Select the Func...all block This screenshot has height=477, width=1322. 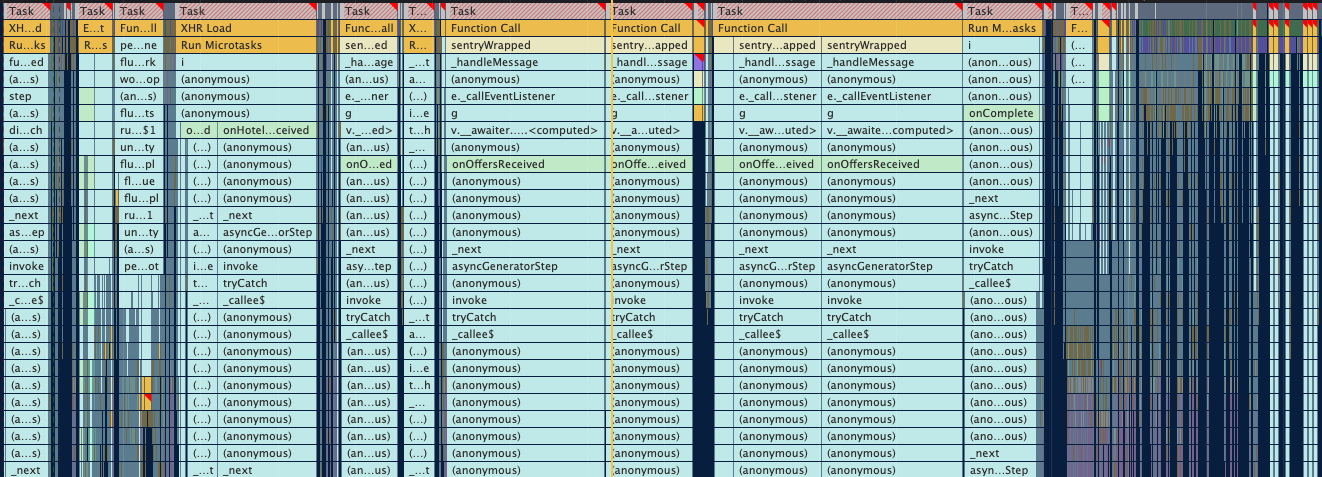click(x=368, y=28)
